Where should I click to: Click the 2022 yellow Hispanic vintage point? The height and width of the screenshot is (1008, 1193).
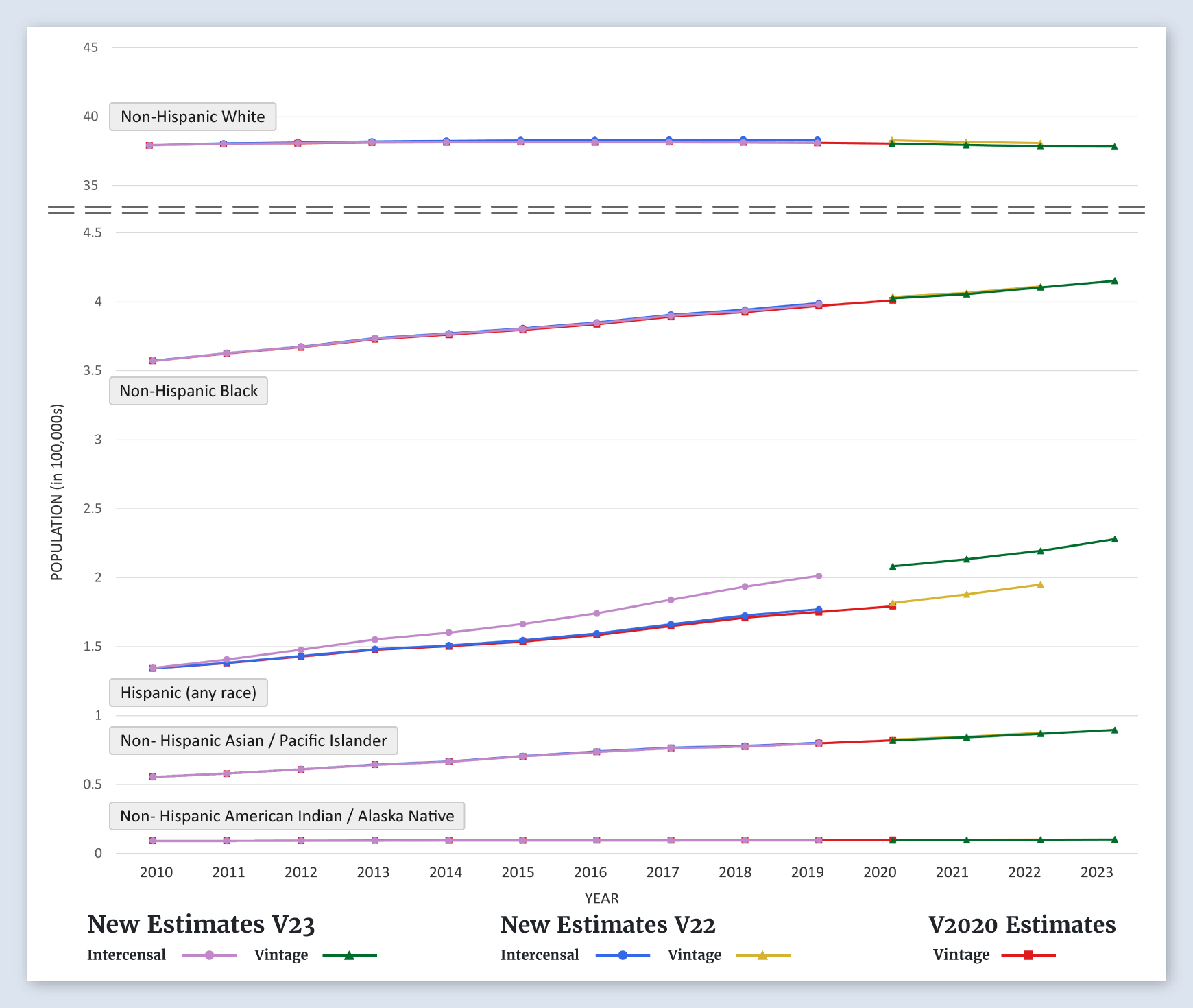pyautogui.click(x=1040, y=585)
